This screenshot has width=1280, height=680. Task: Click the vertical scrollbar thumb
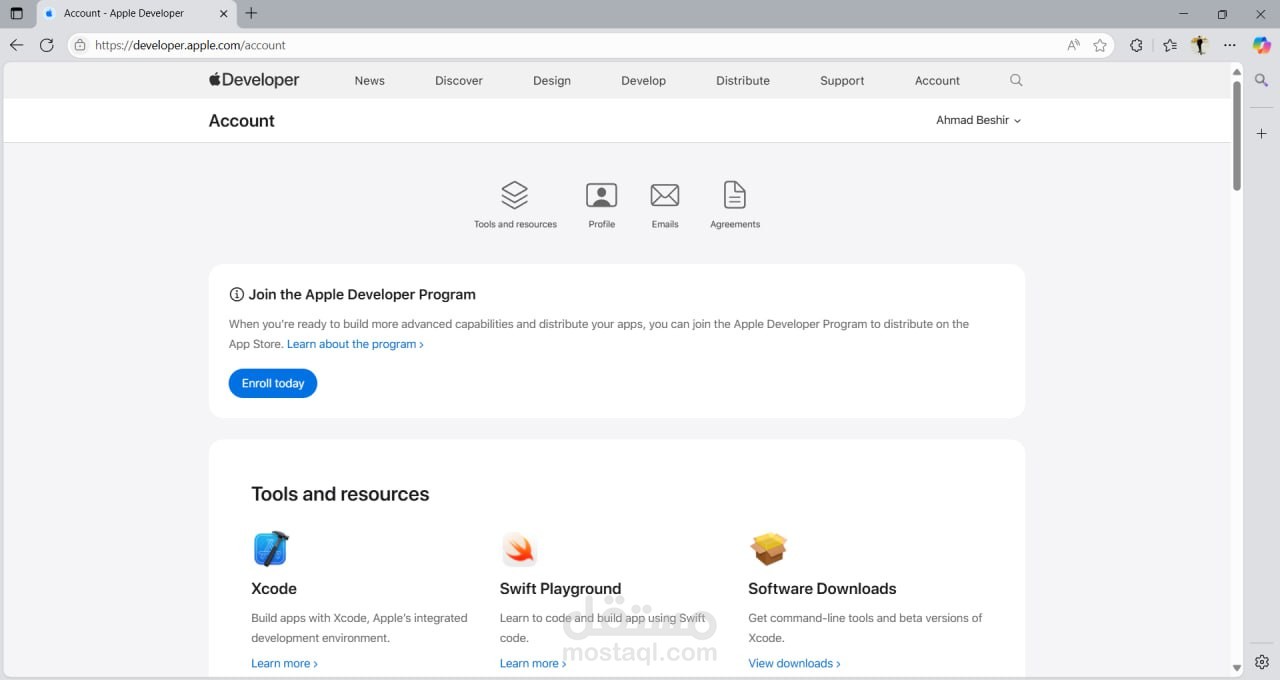point(1237,135)
